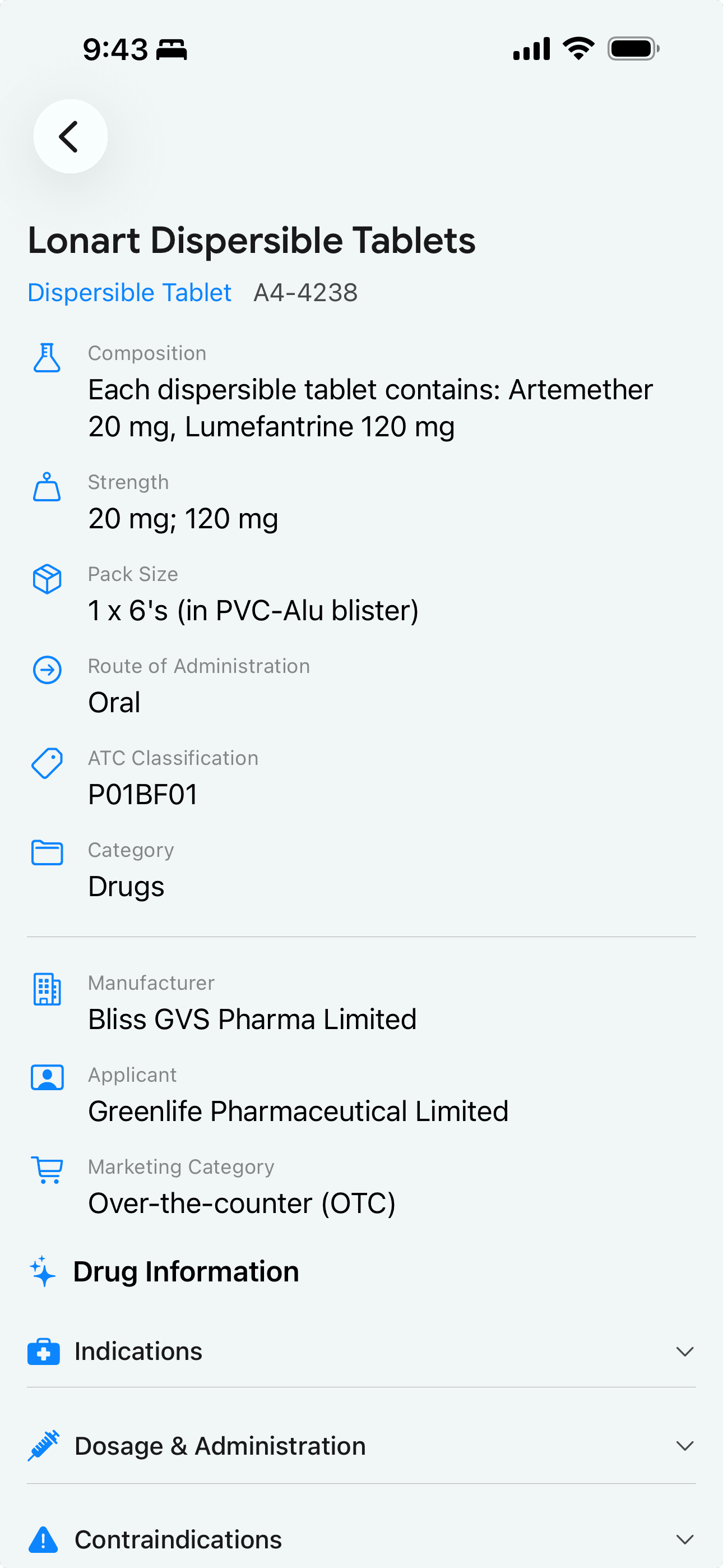
Task: Expand the Contraindications section chevron
Action: [685, 1539]
